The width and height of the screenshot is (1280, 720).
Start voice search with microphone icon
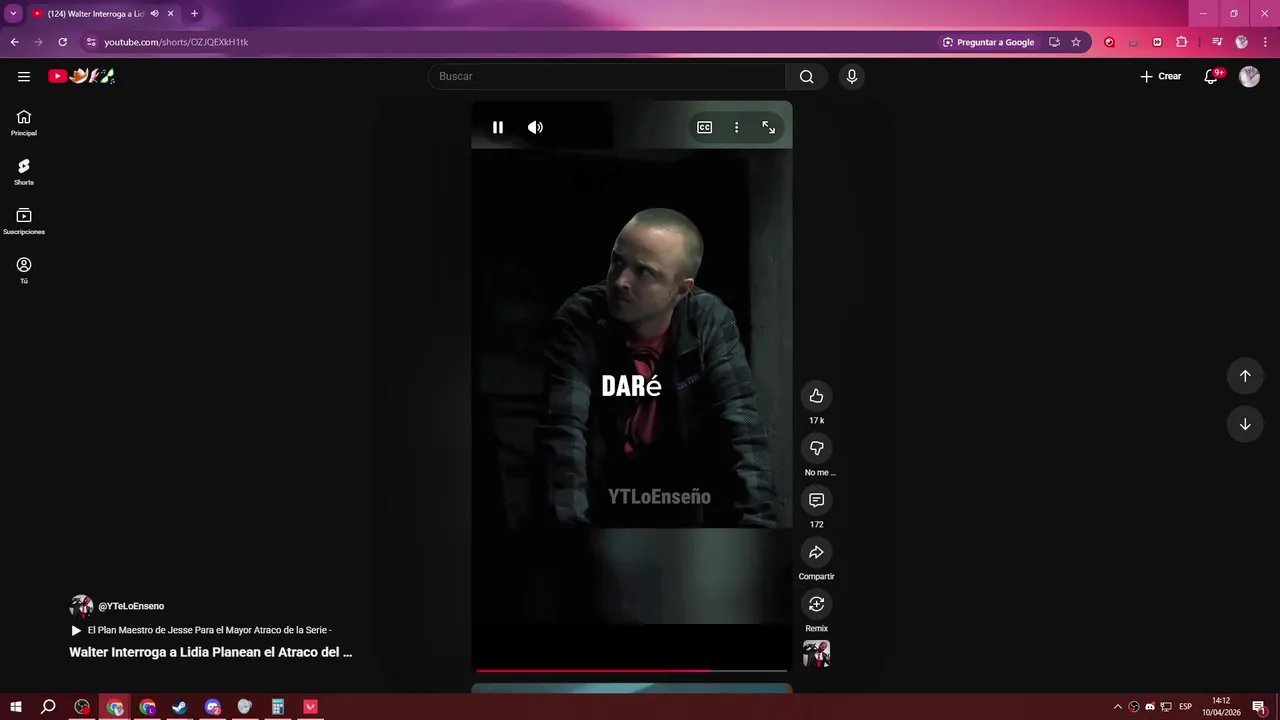tap(852, 76)
